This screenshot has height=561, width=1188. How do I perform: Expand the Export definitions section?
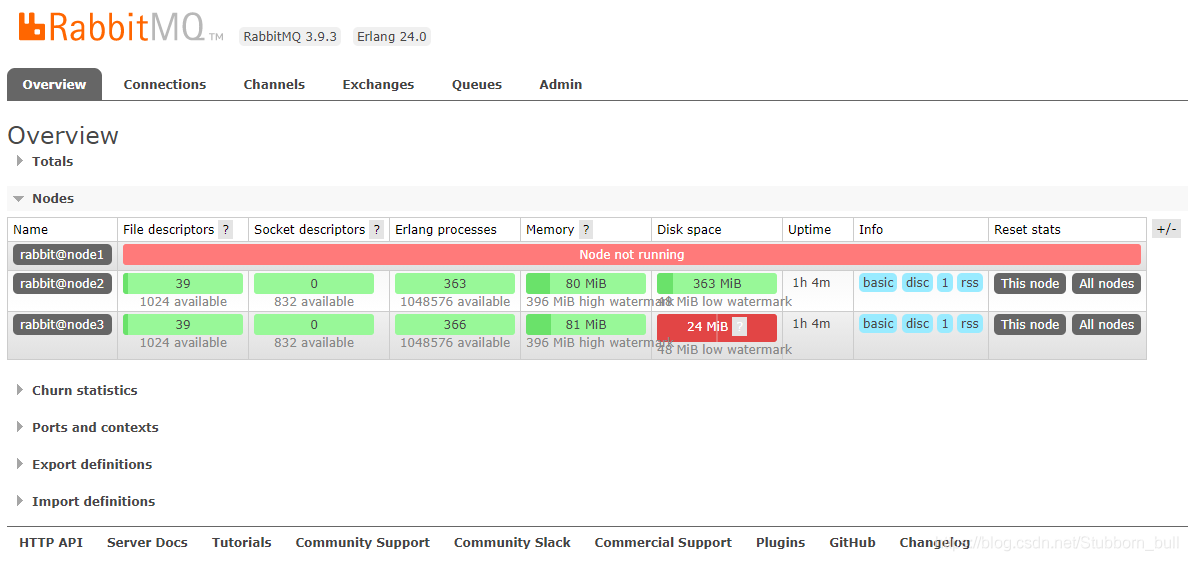[x=91, y=464]
